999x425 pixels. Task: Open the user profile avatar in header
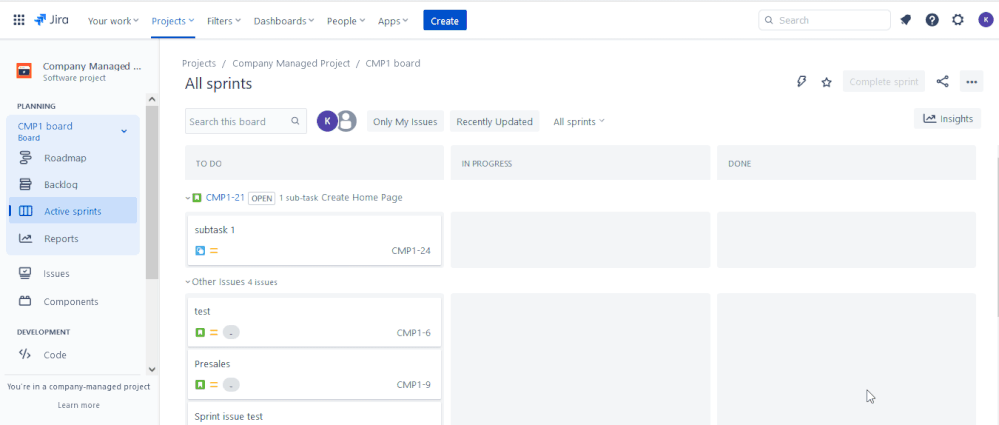(986, 20)
